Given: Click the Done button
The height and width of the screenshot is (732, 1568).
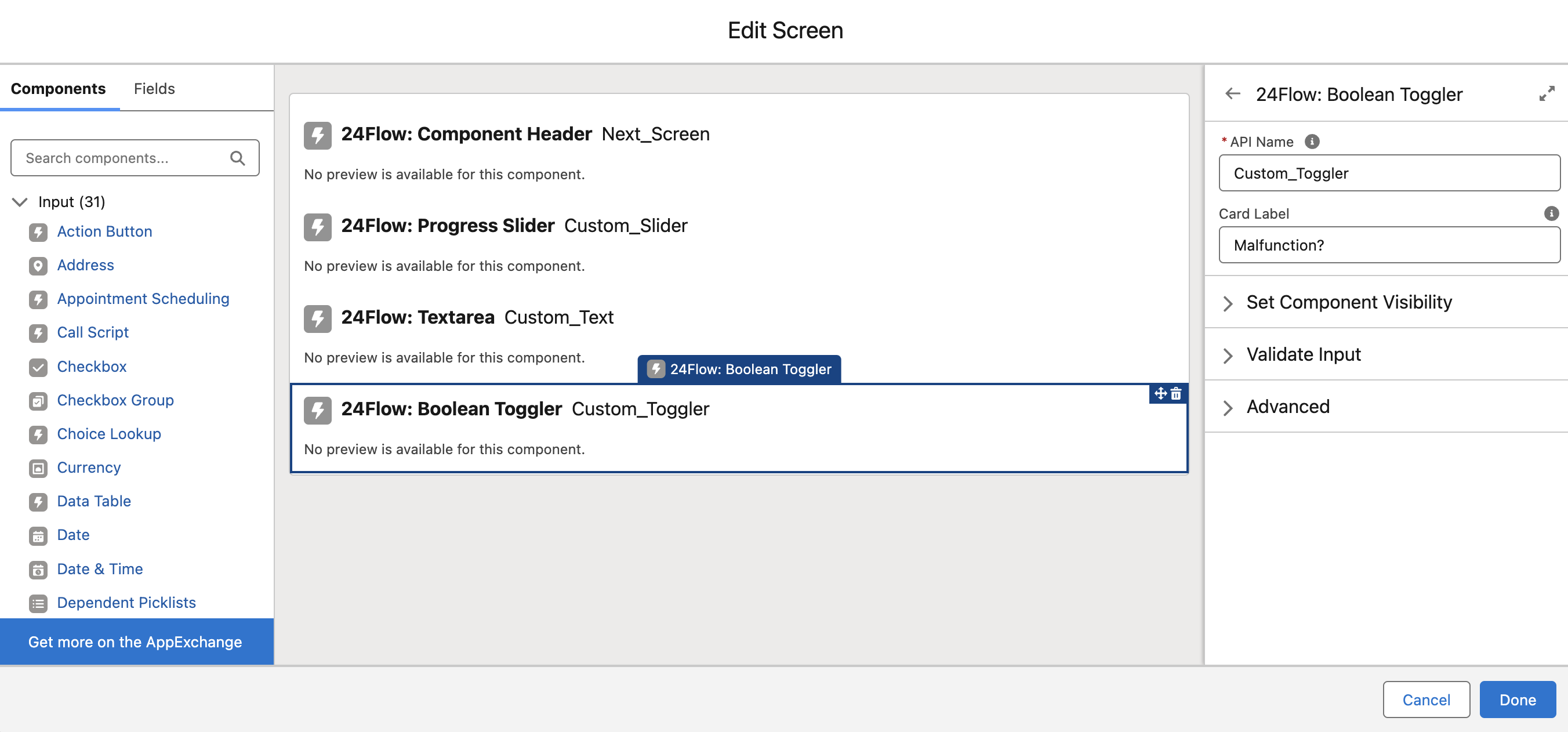Looking at the screenshot, I should click(x=1516, y=700).
